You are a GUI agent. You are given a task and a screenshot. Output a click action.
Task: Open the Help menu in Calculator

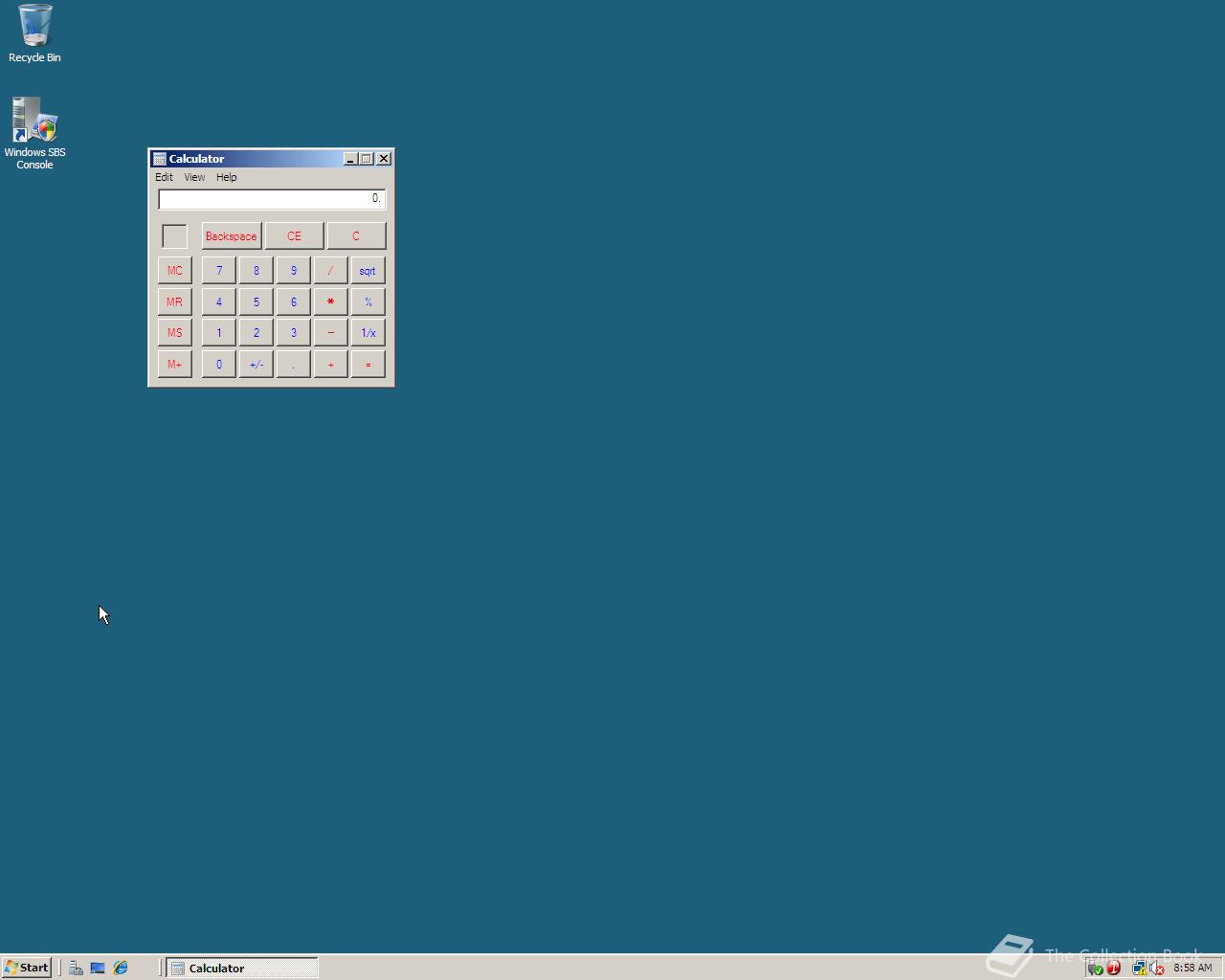click(226, 177)
